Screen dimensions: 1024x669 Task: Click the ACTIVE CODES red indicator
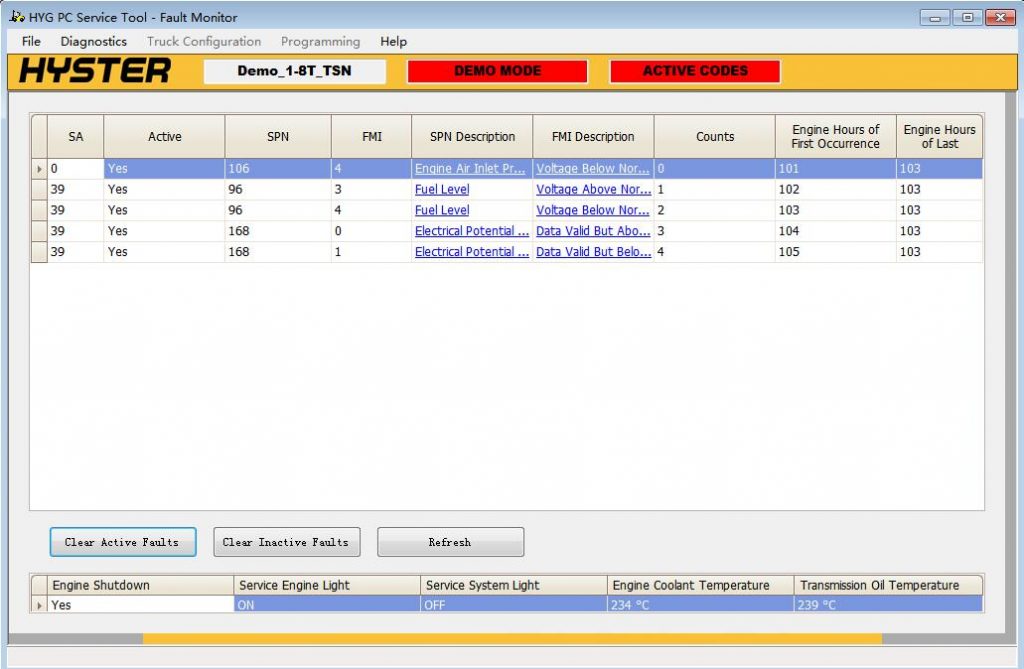695,71
